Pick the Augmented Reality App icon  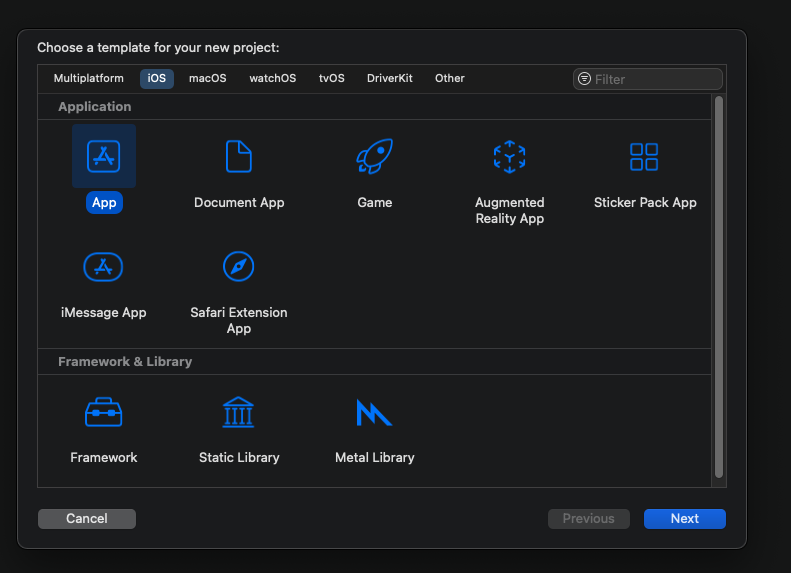click(x=510, y=157)
